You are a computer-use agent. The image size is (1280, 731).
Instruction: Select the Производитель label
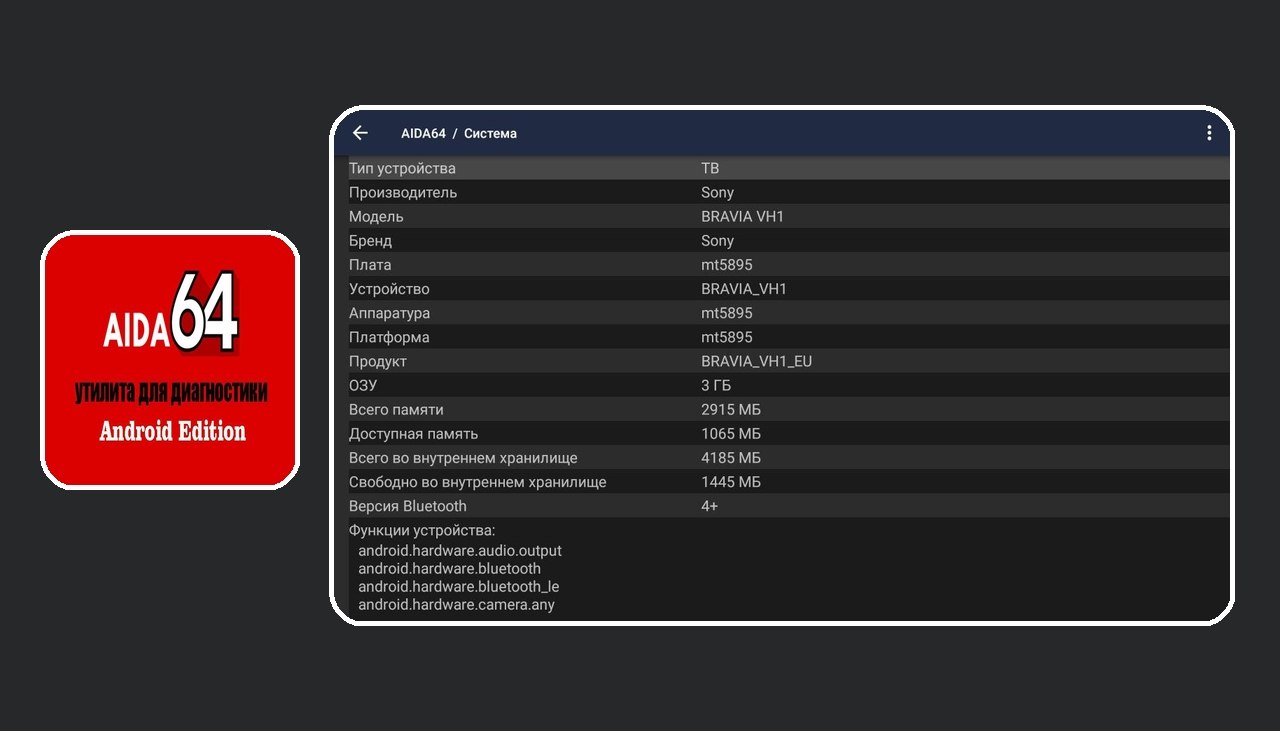[403, 192]
